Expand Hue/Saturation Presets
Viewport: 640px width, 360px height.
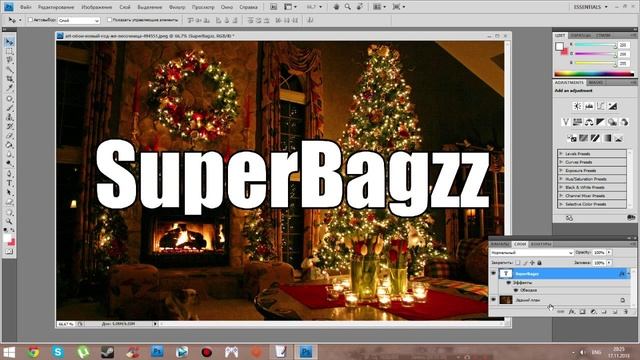(x=562, y=179)
